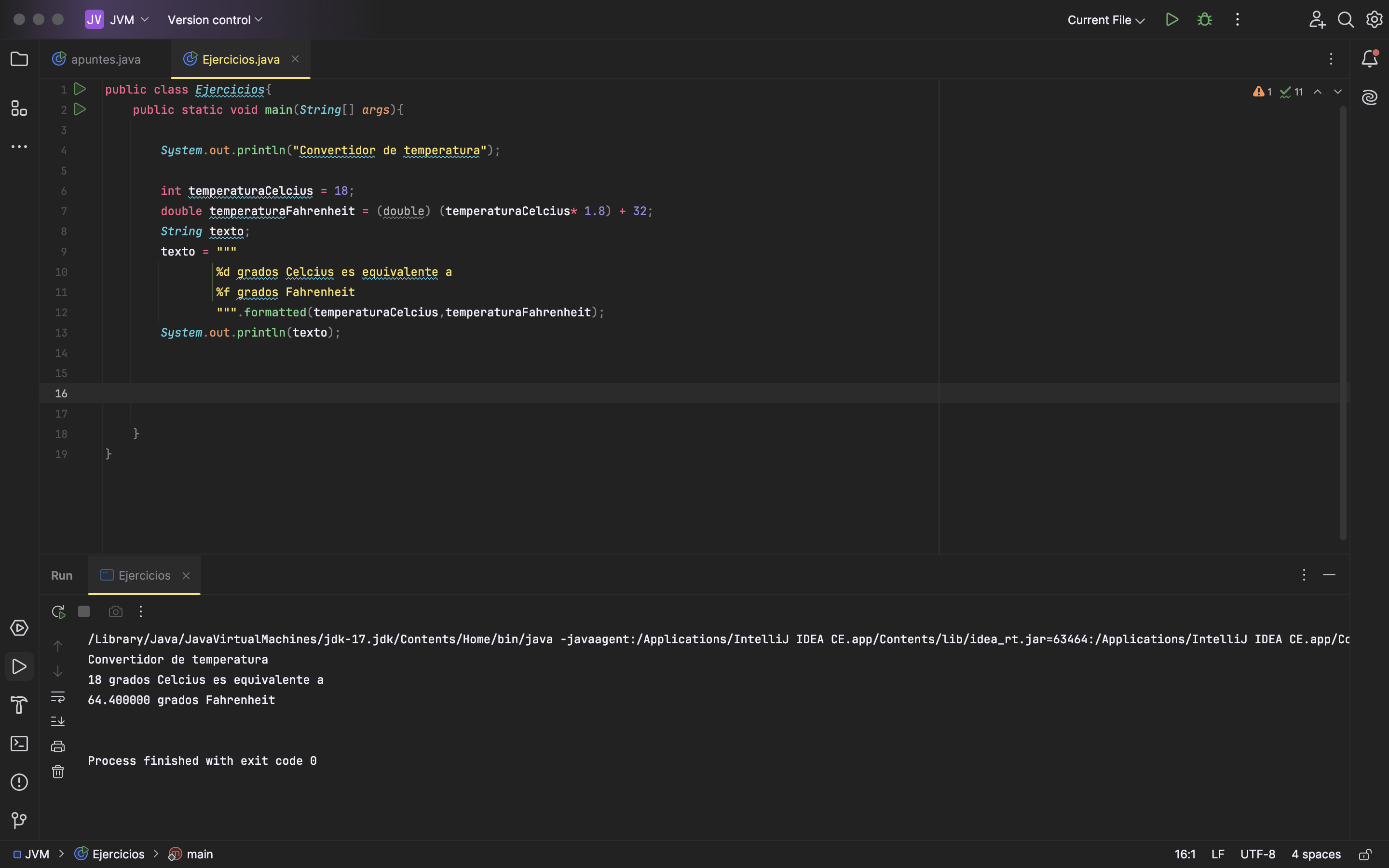Open go-to-line via 16:1 position

(1185, 854)
